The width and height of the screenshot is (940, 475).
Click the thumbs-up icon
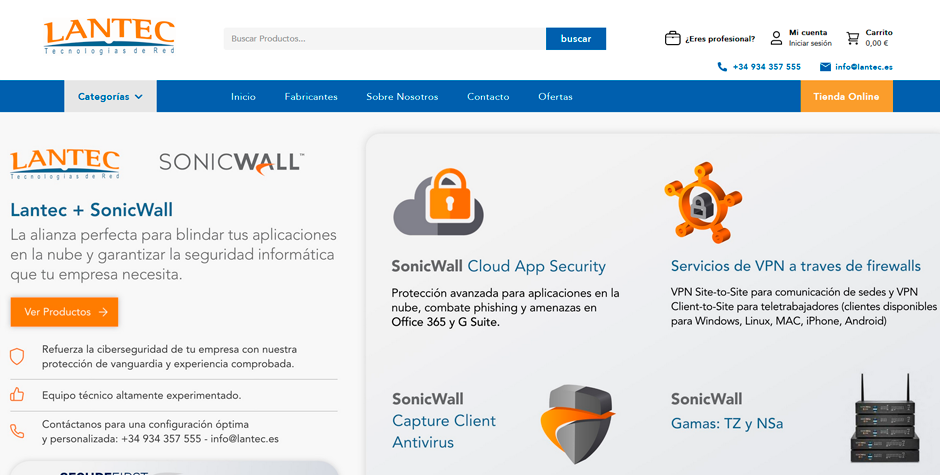tap(17, 395)
